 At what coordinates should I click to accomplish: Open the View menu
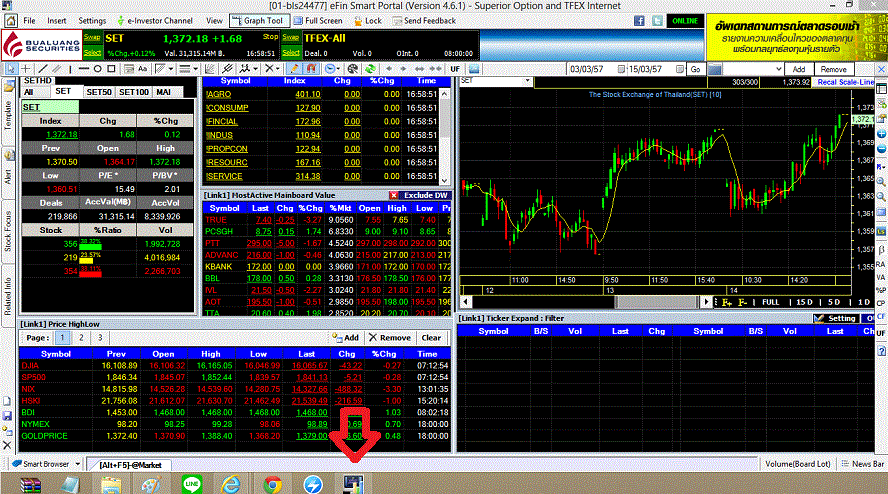click(x=214, y=21)
